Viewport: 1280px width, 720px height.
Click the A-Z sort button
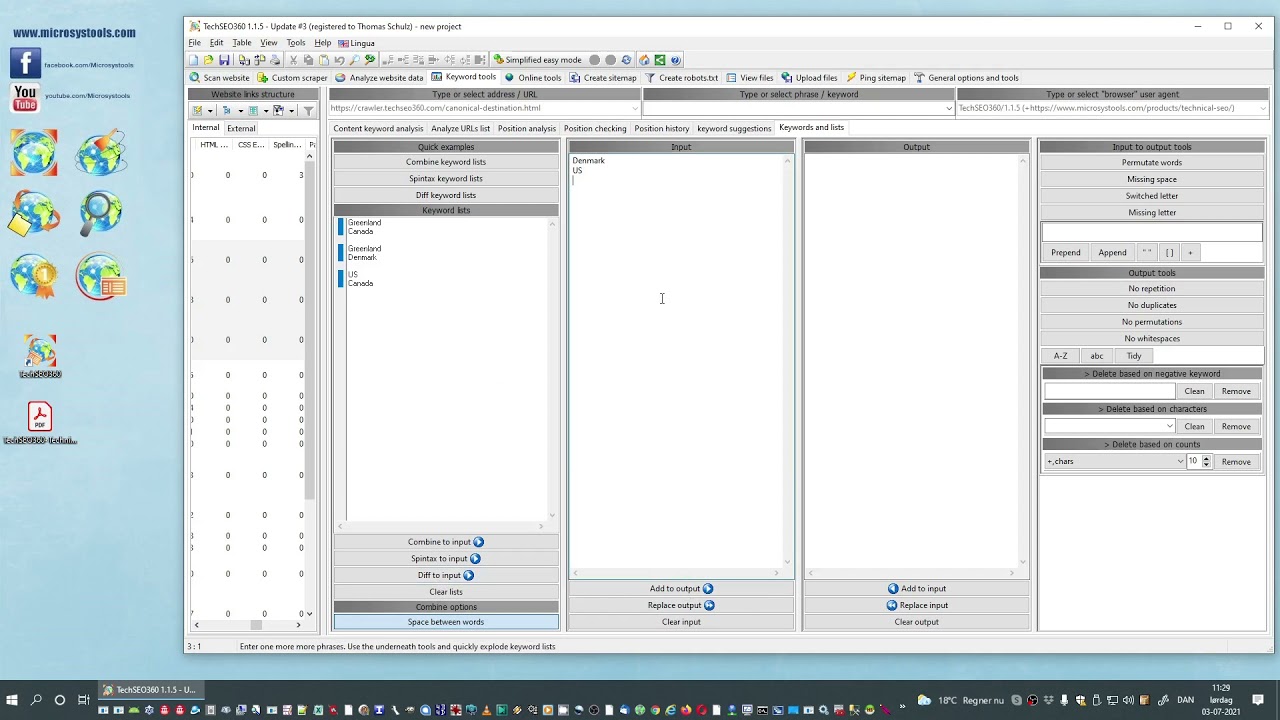(1060, 356)
